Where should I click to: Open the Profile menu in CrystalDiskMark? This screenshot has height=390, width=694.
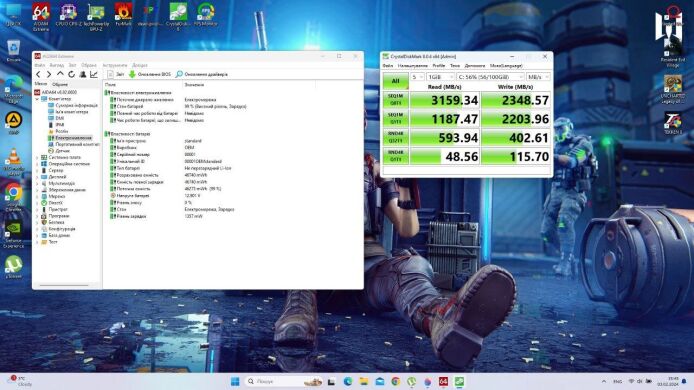point(439,66)
